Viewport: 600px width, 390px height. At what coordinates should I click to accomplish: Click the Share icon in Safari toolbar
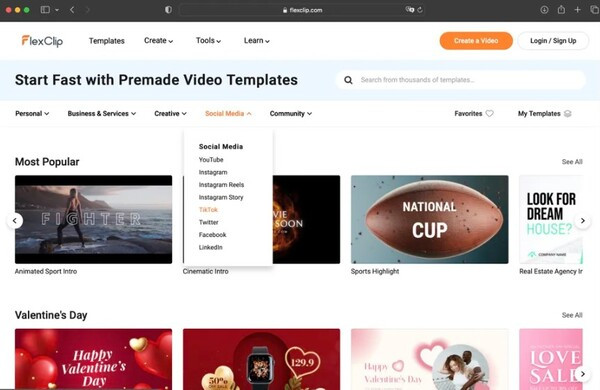click(561, 10)
